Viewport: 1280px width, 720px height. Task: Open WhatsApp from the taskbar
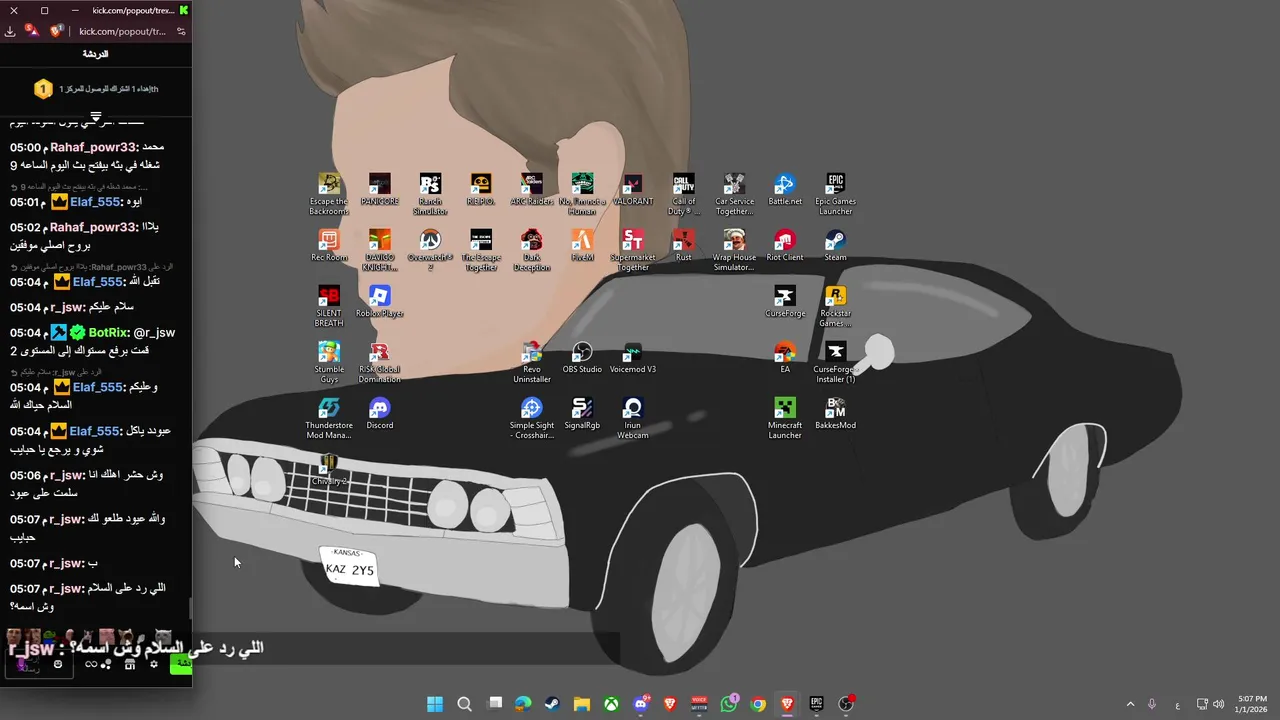point(729,704)
